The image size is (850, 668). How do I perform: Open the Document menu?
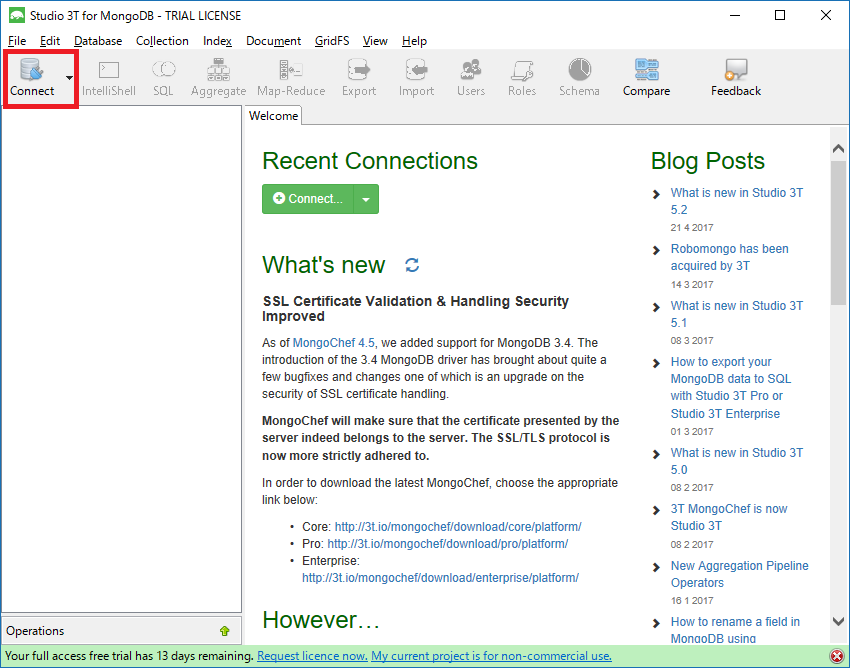273,41
